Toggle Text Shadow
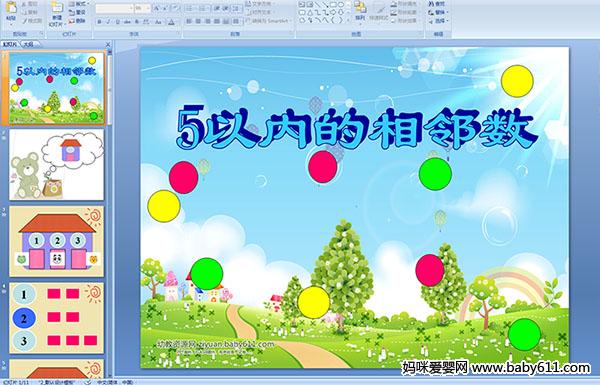600x385 pixels. [137, 22]
